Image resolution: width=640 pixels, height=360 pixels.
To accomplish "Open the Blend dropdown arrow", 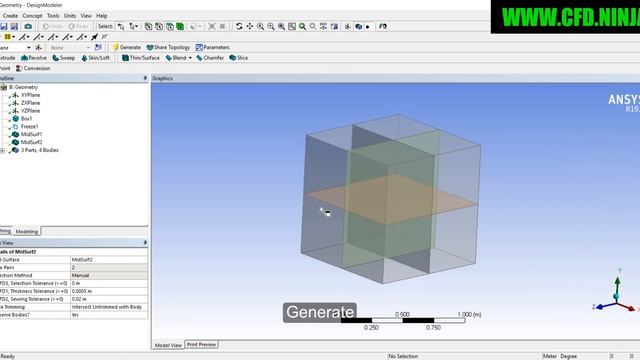I will point(190,58).
